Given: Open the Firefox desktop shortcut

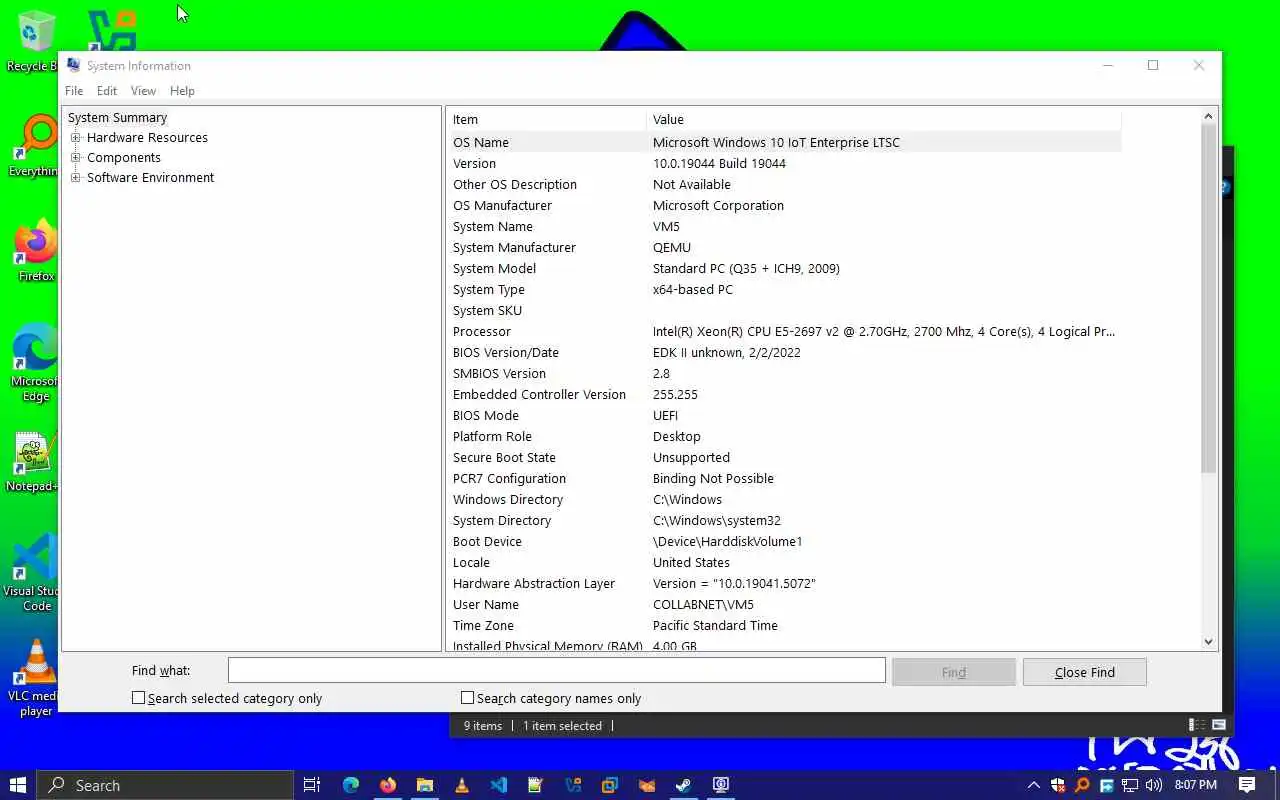Looking at the screenshot, I should pos(36,251).
